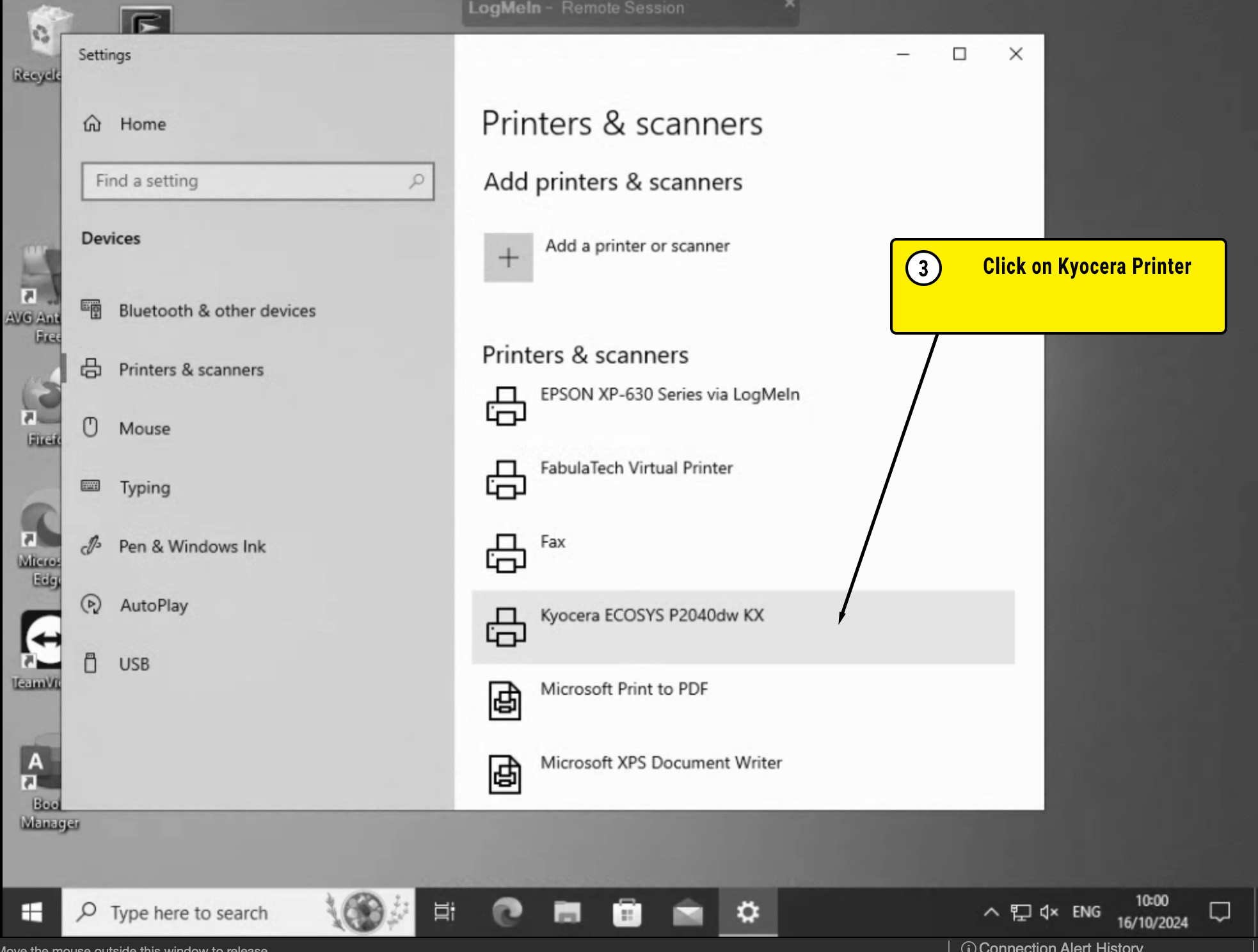Viewport: 1258px width, 952px height.
Task: Open USB settings
Action: [x=134, y=664]
